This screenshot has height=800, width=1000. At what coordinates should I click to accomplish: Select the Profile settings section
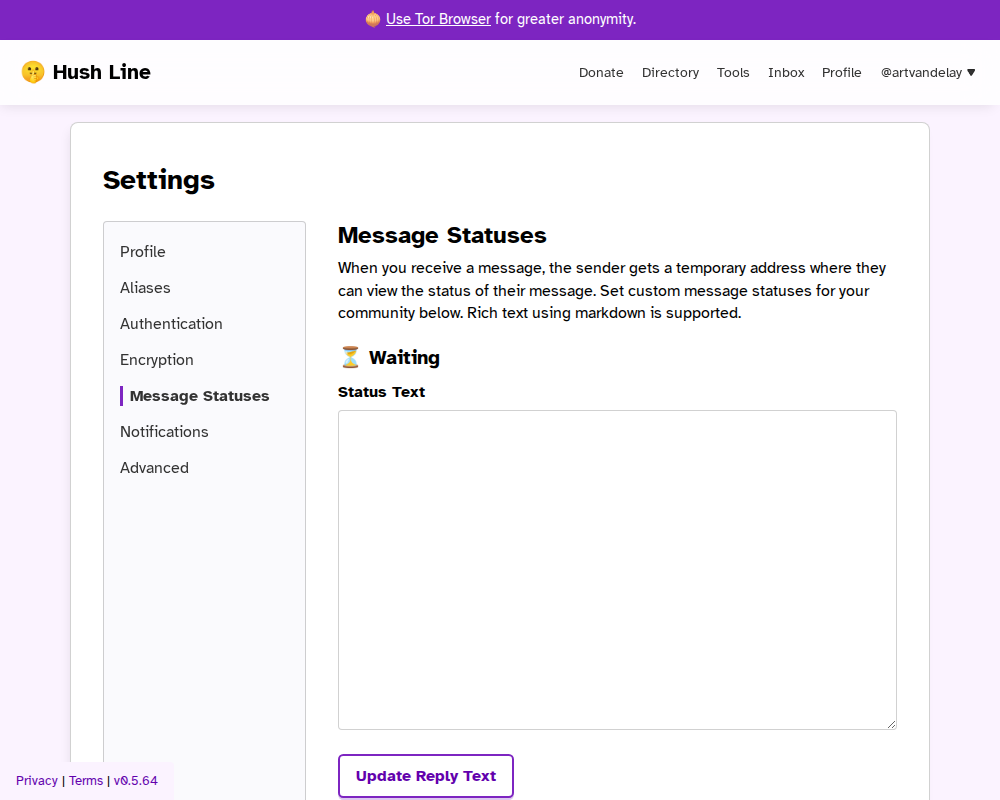(143, 252)
